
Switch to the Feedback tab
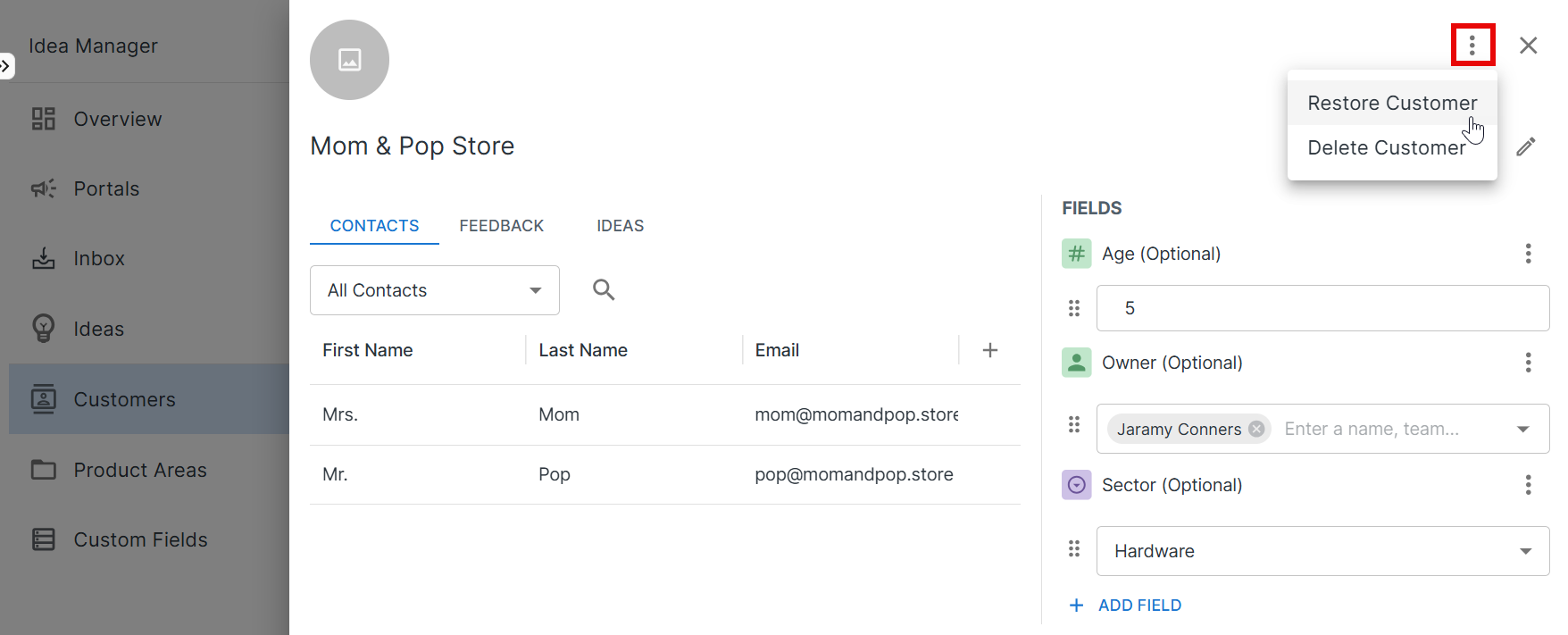[x=501, y=226]
